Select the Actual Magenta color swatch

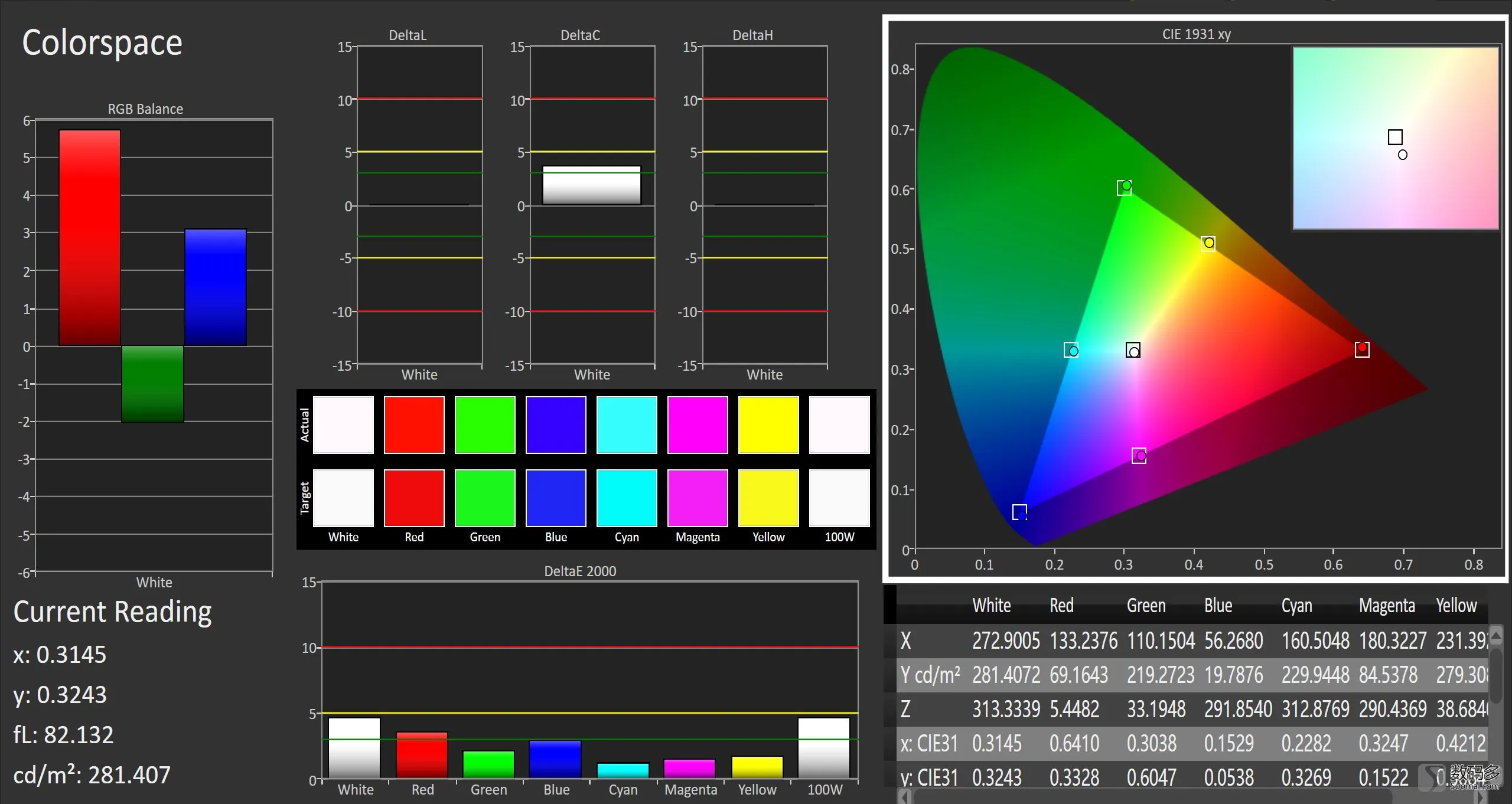(698, 425)
